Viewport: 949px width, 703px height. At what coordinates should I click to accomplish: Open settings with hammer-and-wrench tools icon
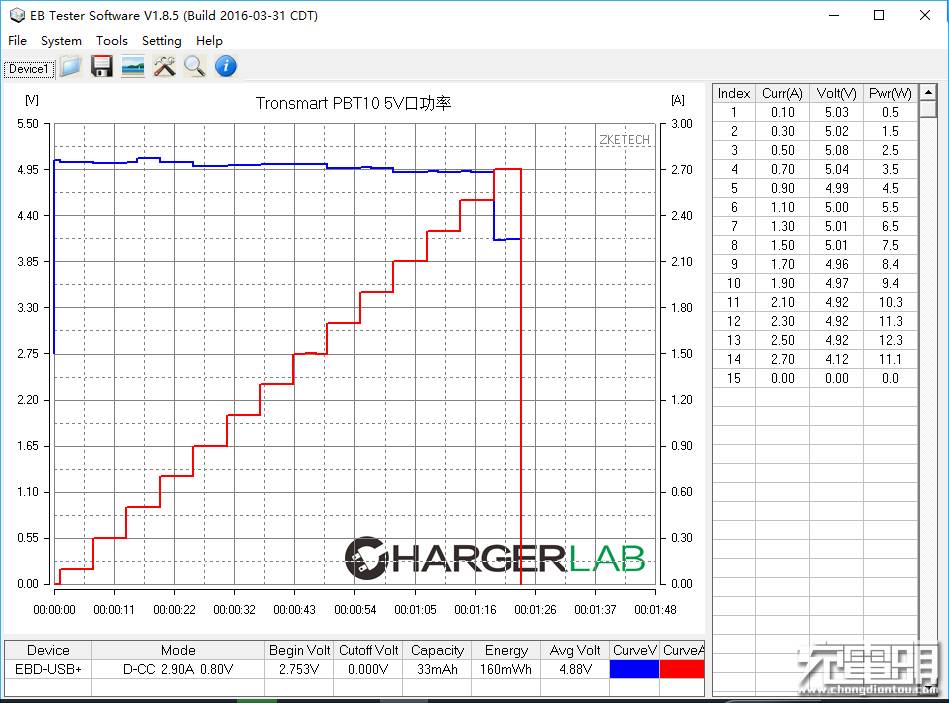164,66
